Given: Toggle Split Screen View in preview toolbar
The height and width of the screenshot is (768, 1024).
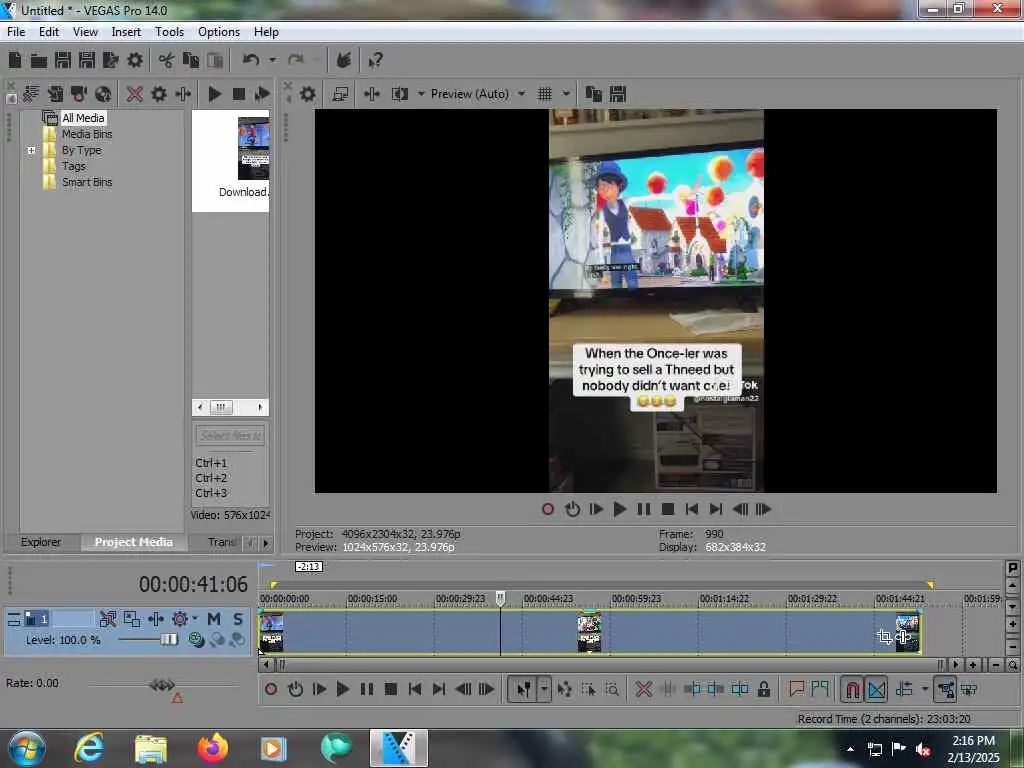Looking at the screenshot, I should pyautogui.click(x=400, y=94).
